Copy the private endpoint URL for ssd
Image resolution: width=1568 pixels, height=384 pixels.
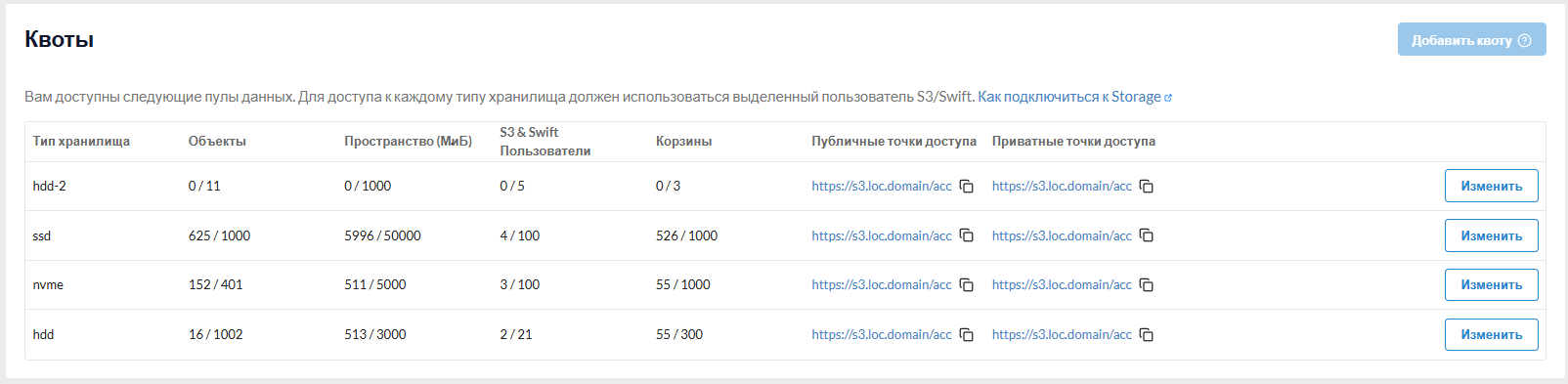pyautogui.click(x=1147, y=235)
